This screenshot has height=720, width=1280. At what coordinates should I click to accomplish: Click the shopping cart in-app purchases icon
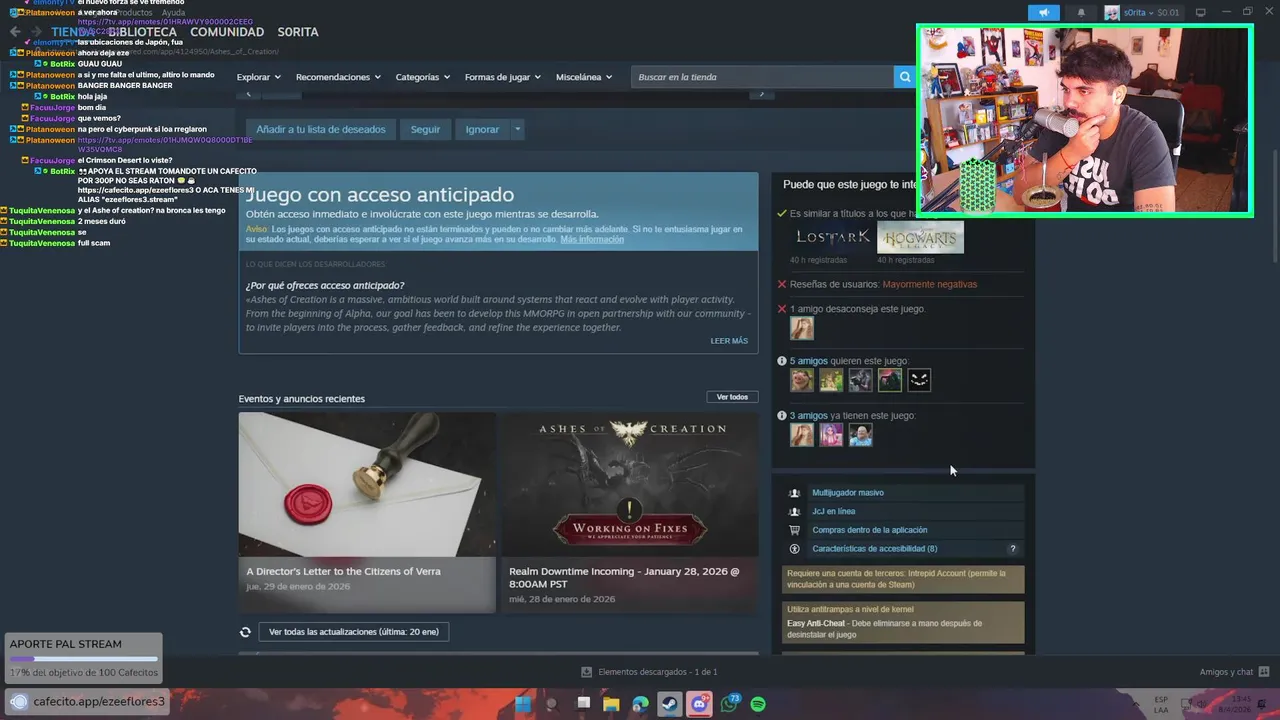(x=794, y=530)
